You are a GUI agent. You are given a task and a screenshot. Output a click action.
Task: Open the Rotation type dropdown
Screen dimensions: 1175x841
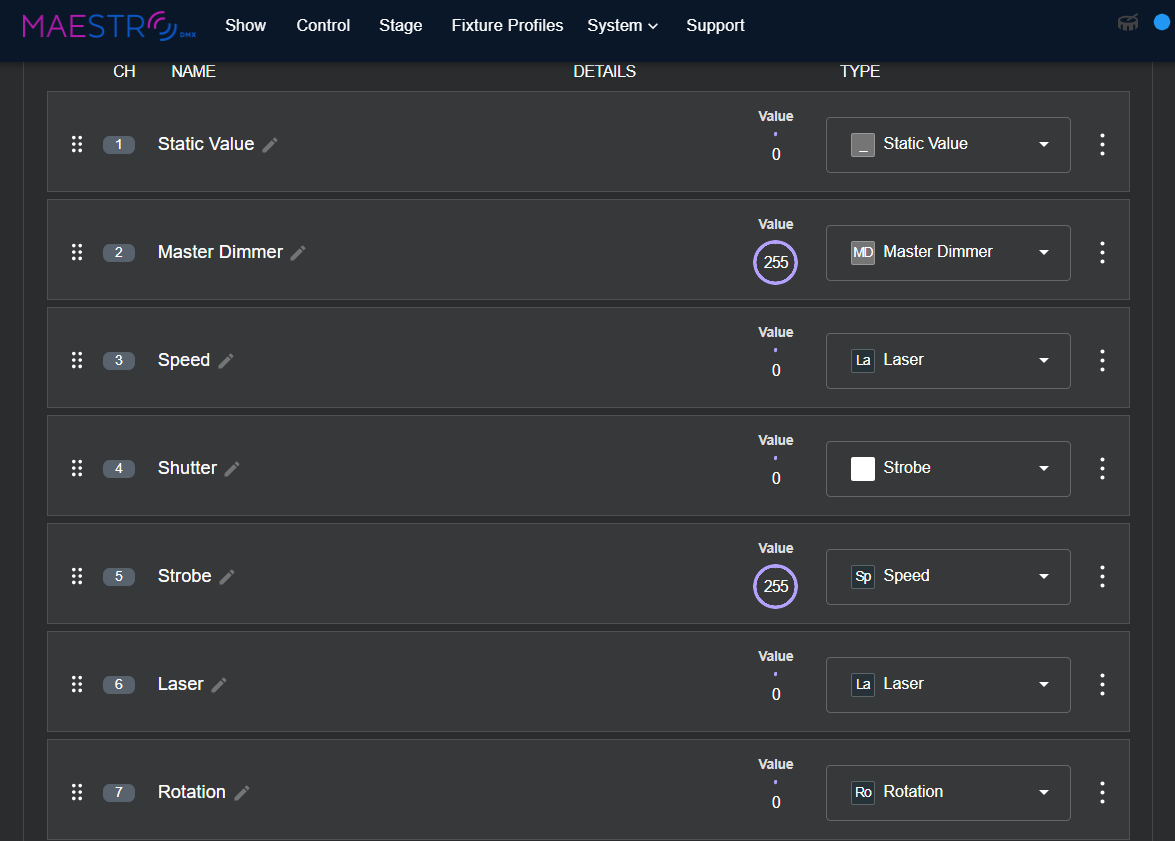(x=948, y=792)
